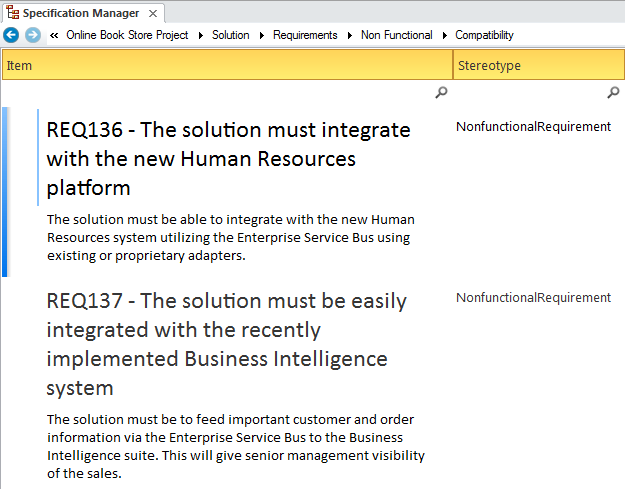Click the Item column search magnifier icon
Viewport: 625px width, 489px height.
click(x=442, y=93)
